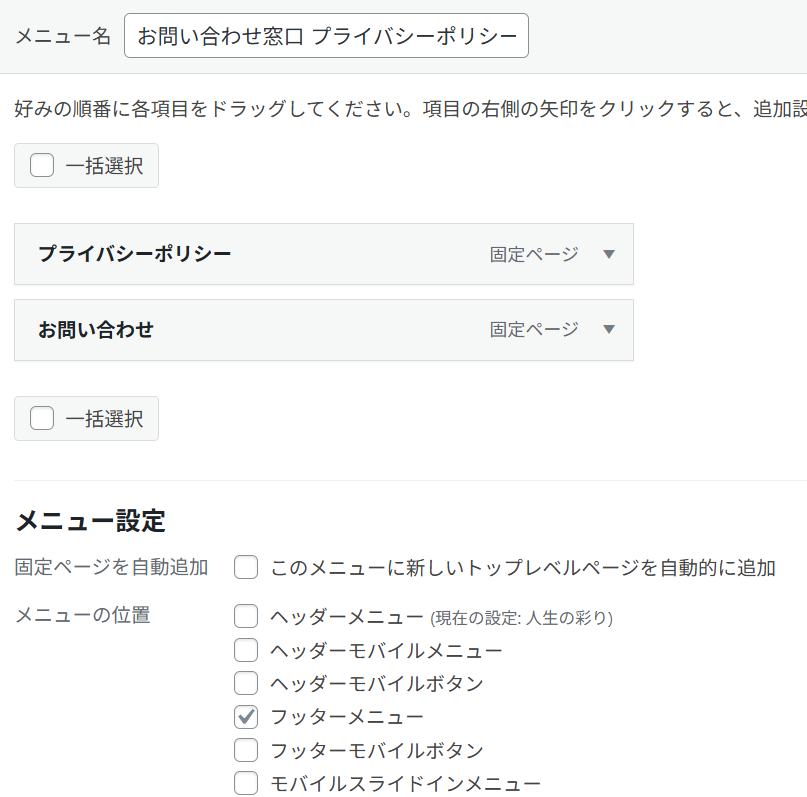Enable ヘッダーメニュー location checkbox
The image size is (807, 797).
(x=246, y=617)
